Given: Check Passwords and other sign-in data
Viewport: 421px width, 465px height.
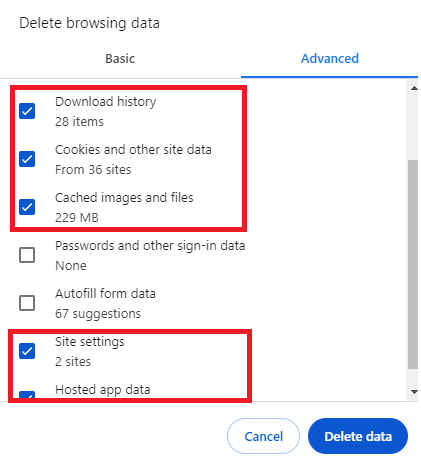Looking at the screenshot, I should pos(27,255).
